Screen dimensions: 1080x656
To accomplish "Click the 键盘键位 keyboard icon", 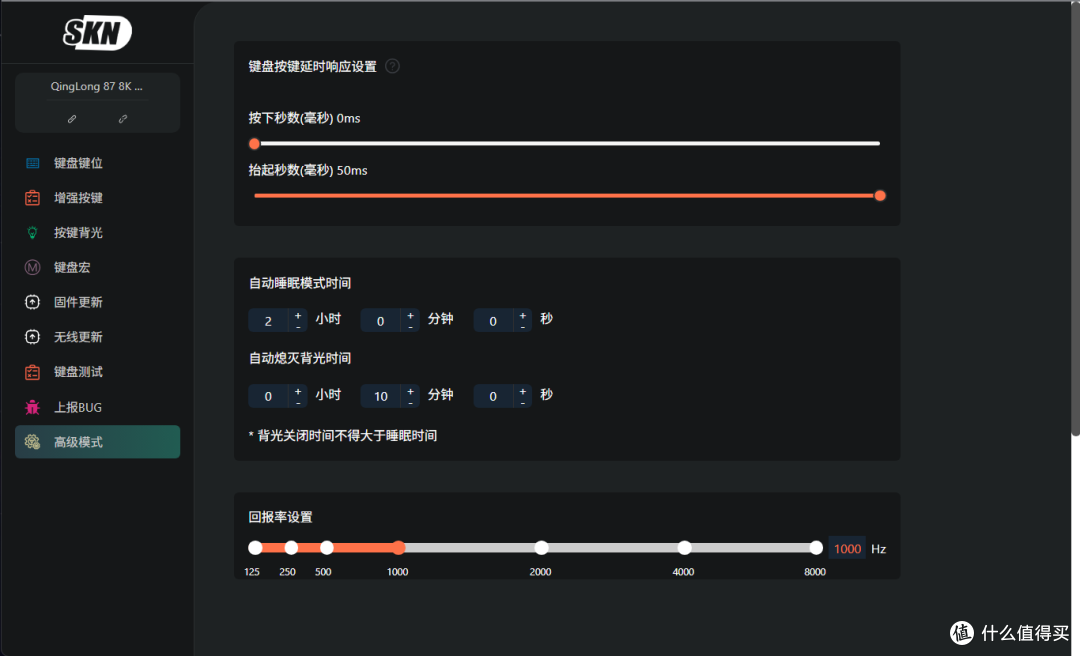I will (x=32, y=163).
